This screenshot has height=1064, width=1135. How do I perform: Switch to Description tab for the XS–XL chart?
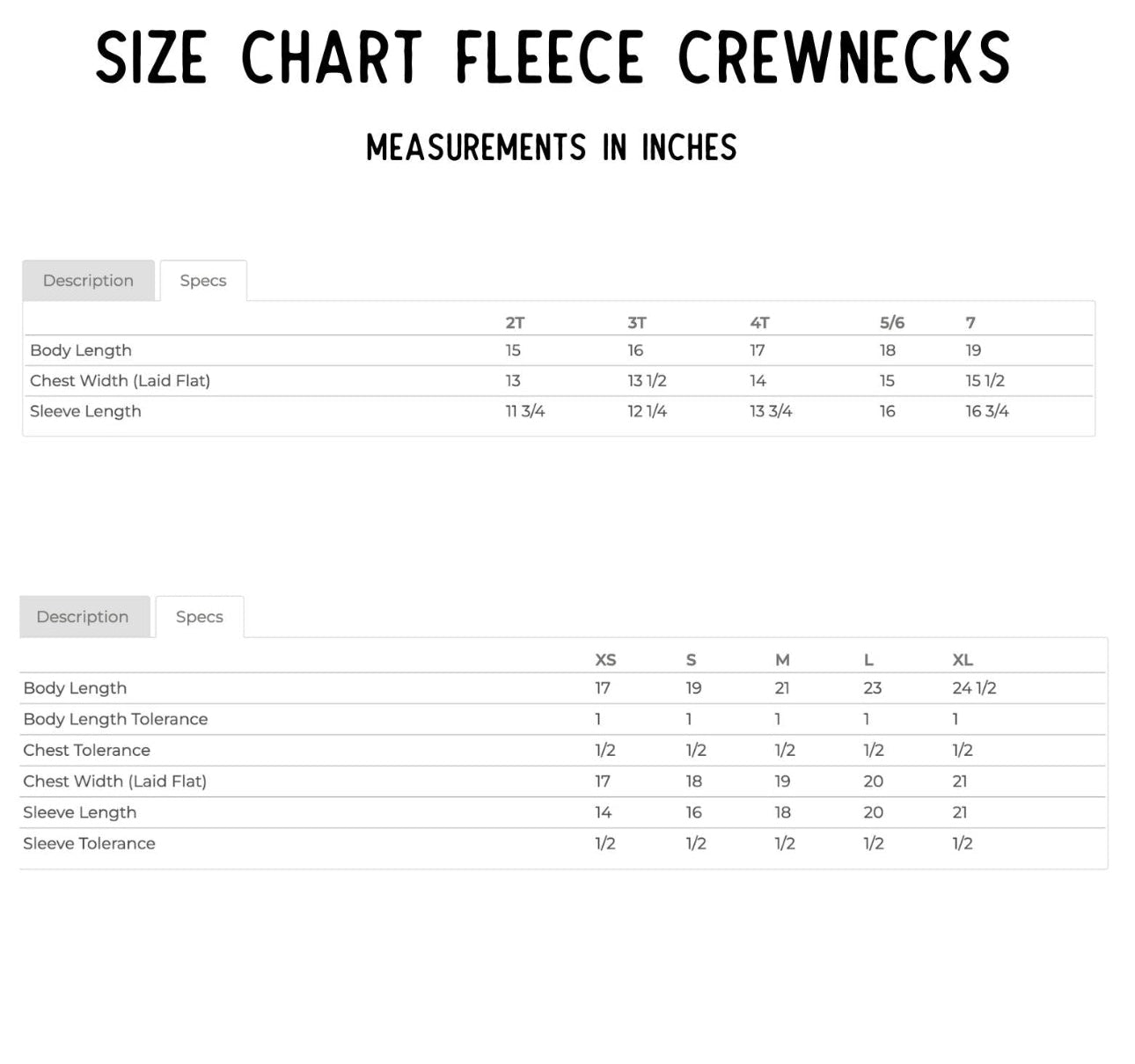83,617
